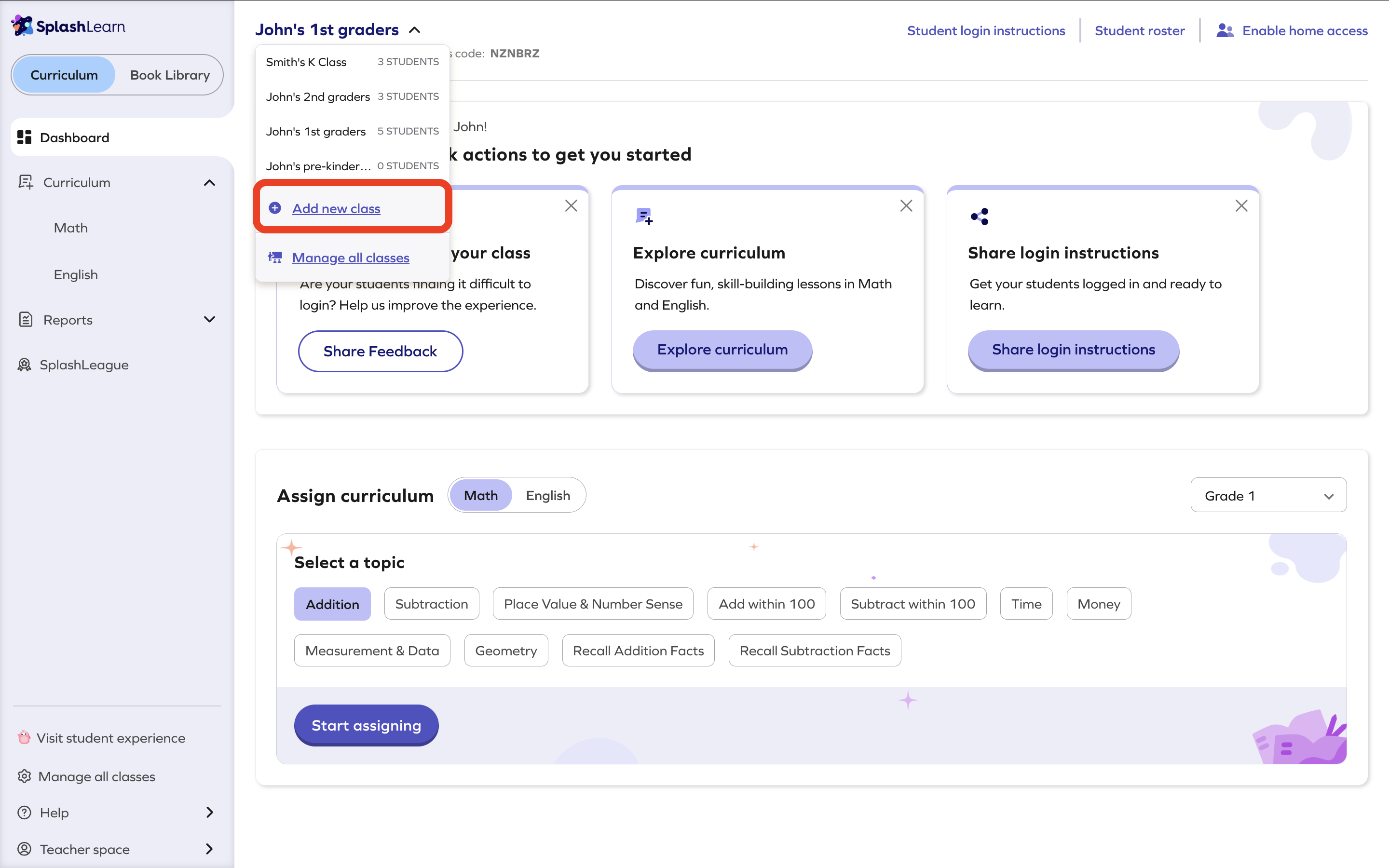Click the plus icon beside Add new class
Screen dimensions: 1389x868
click(275, 208)
